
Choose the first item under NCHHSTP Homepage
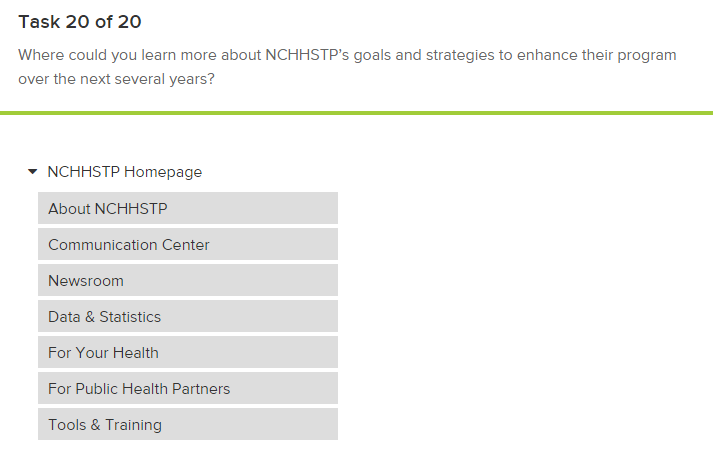click(187, 209)
